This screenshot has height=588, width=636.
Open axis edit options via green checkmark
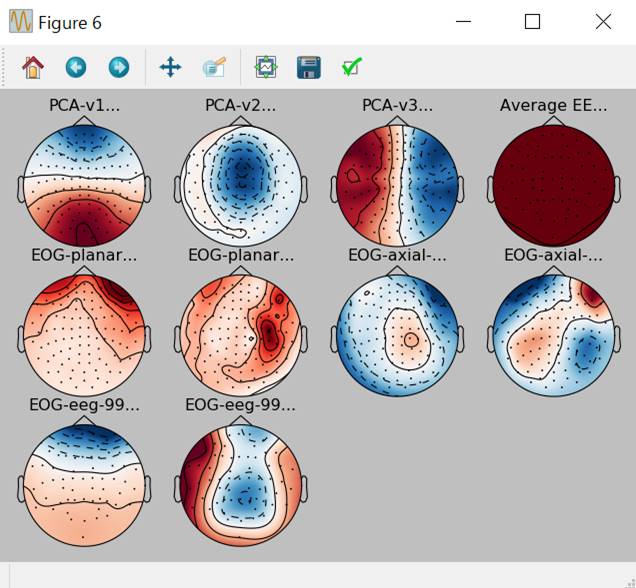click(351, 68)
